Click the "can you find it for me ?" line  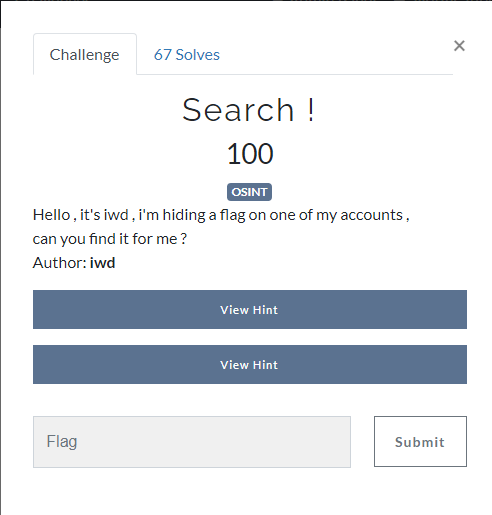pos(110,239)
